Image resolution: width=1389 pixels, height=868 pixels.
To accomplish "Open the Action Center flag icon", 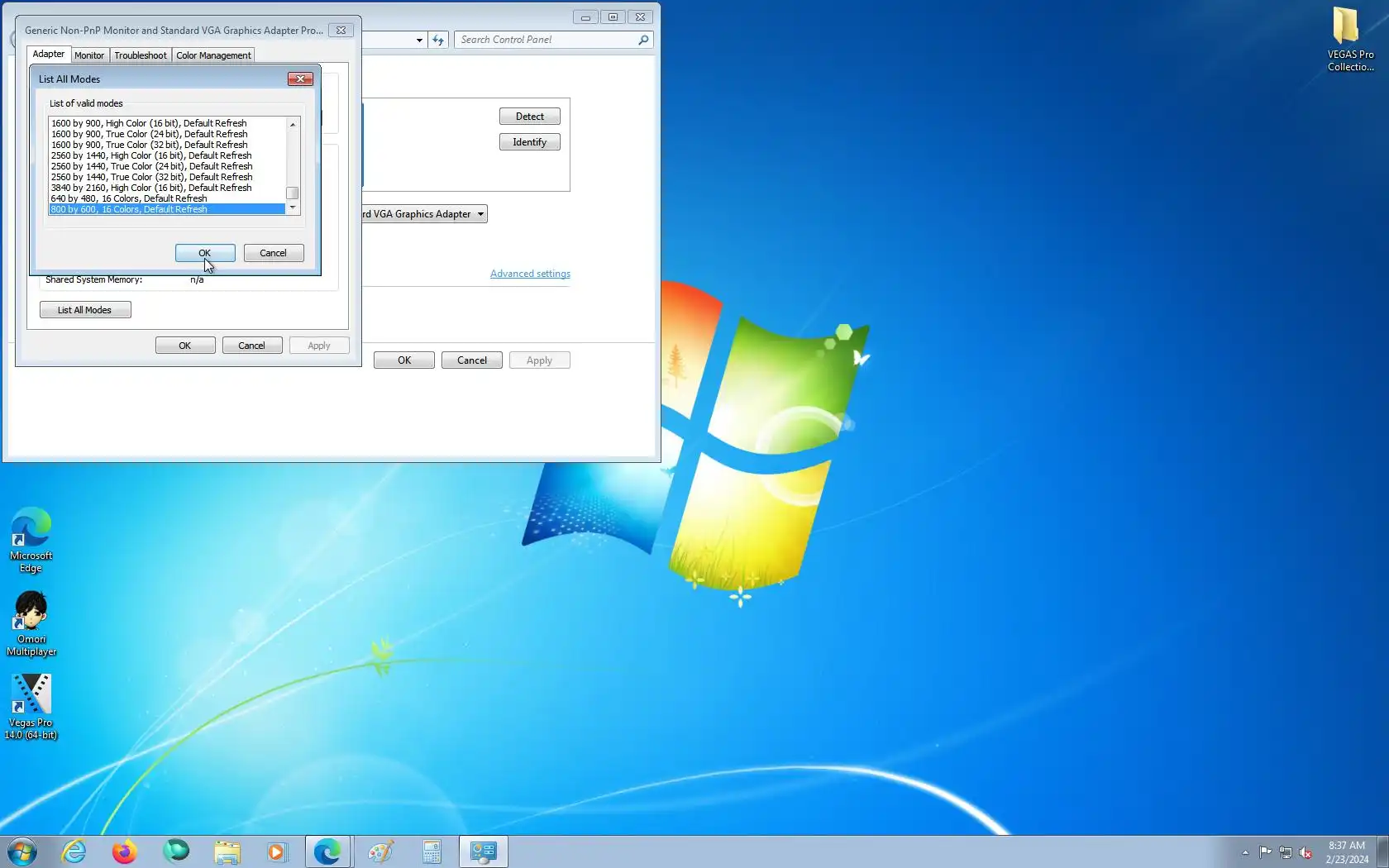I will [x=1266, y=852].
